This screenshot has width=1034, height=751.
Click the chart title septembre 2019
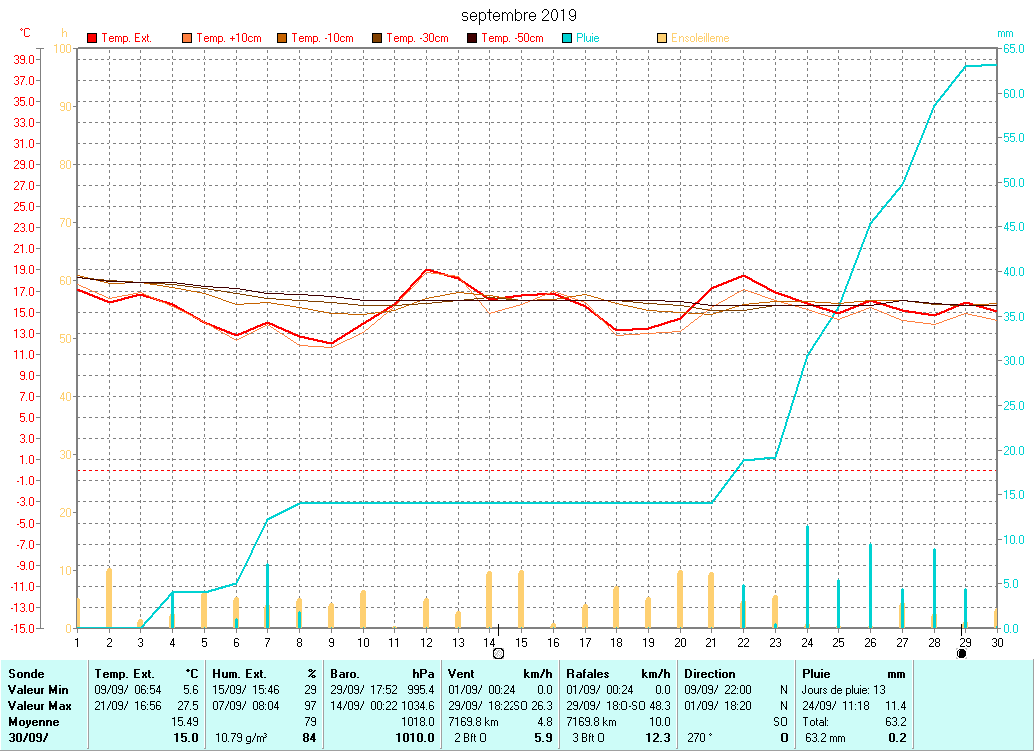tap(518, 16)
